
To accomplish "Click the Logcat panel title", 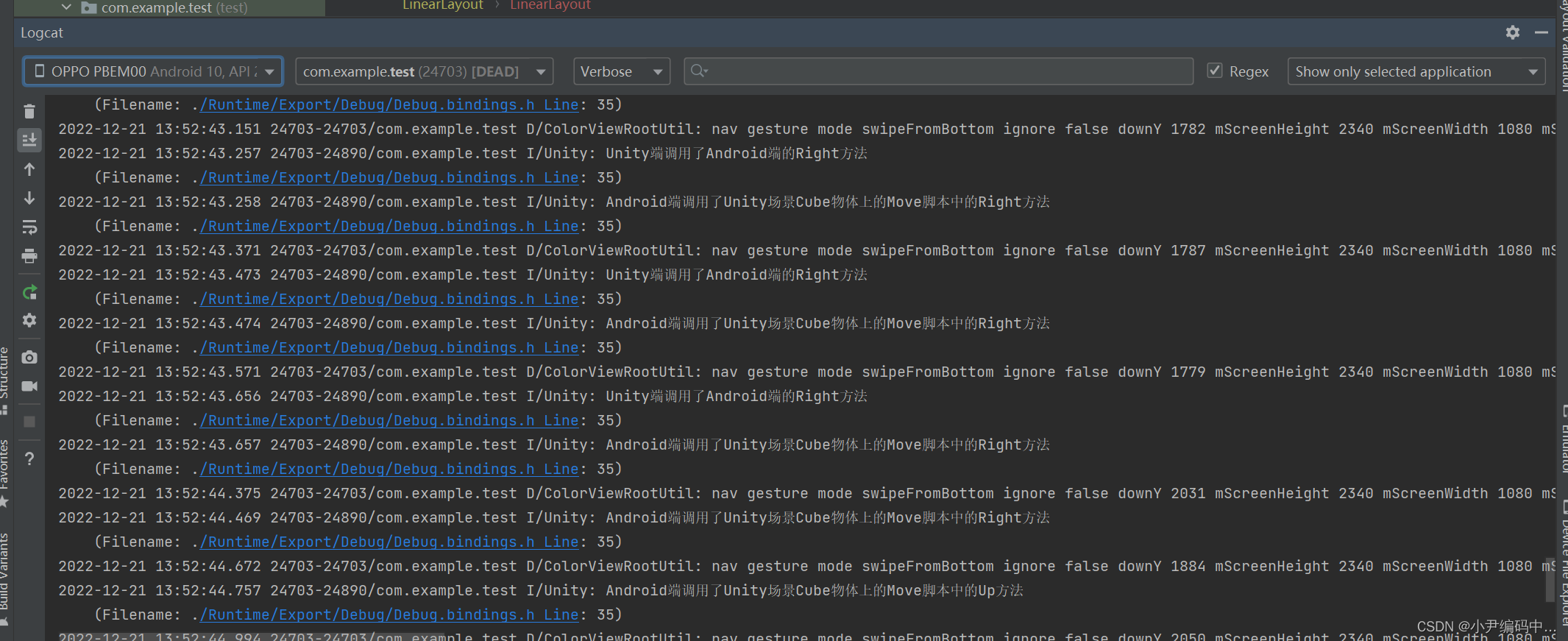I will click(41, 32).
